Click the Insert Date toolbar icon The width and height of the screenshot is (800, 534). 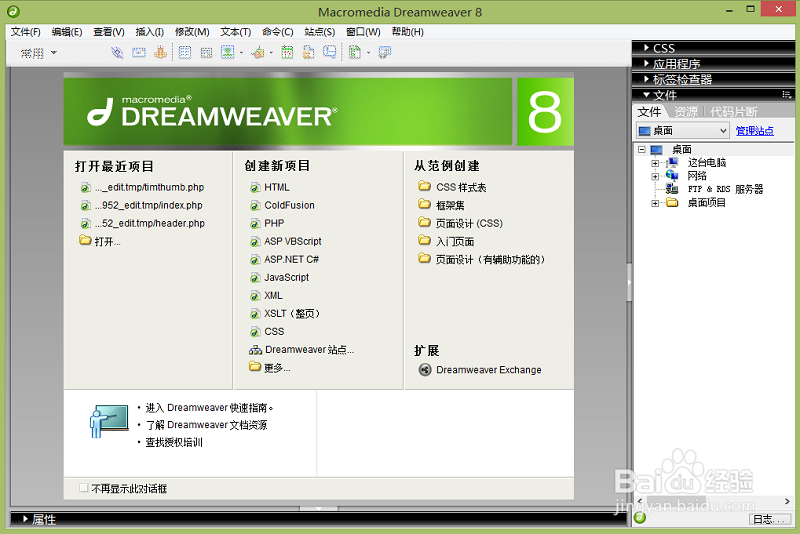[x=287, y=53]
